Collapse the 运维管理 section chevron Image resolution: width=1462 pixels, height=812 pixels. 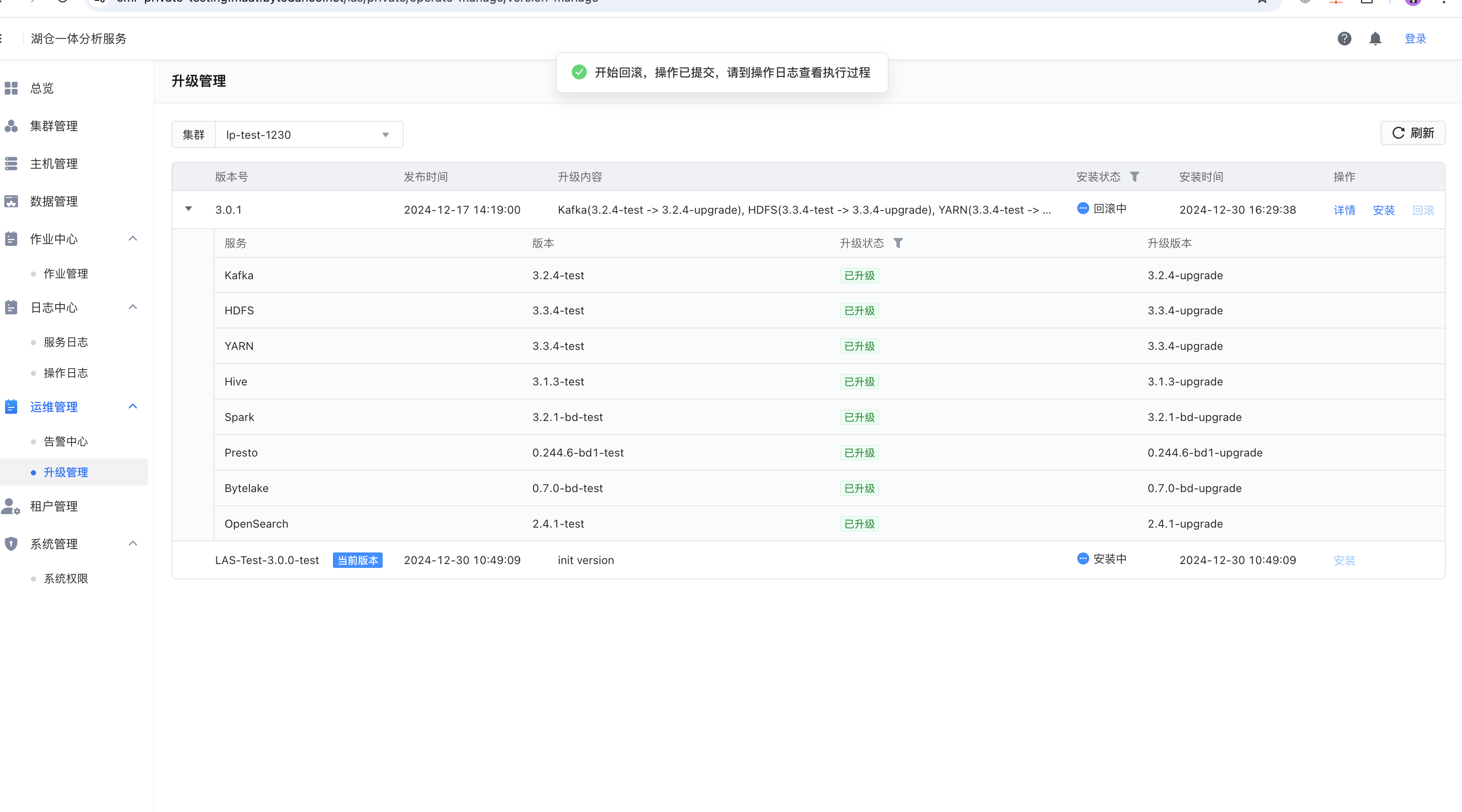133,406
